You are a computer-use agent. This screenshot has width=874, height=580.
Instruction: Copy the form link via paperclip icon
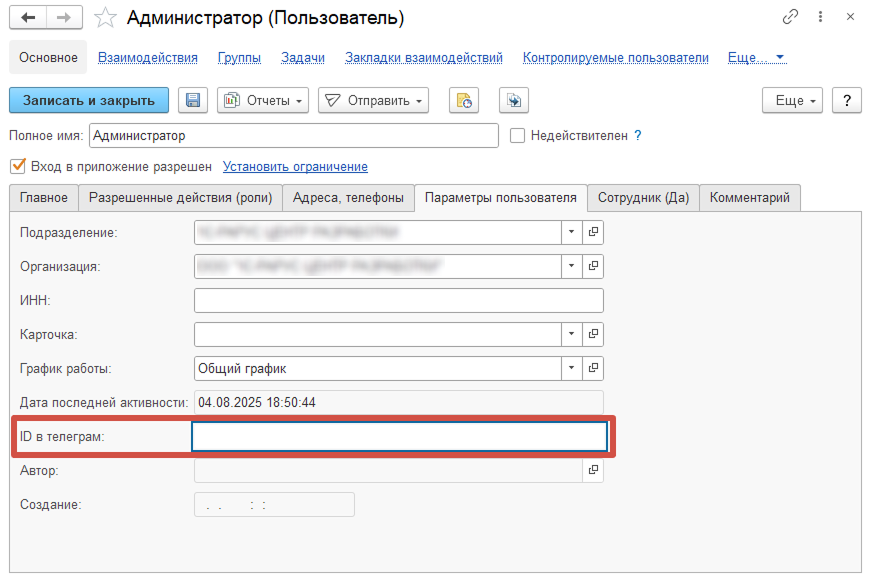pos(791,16)
